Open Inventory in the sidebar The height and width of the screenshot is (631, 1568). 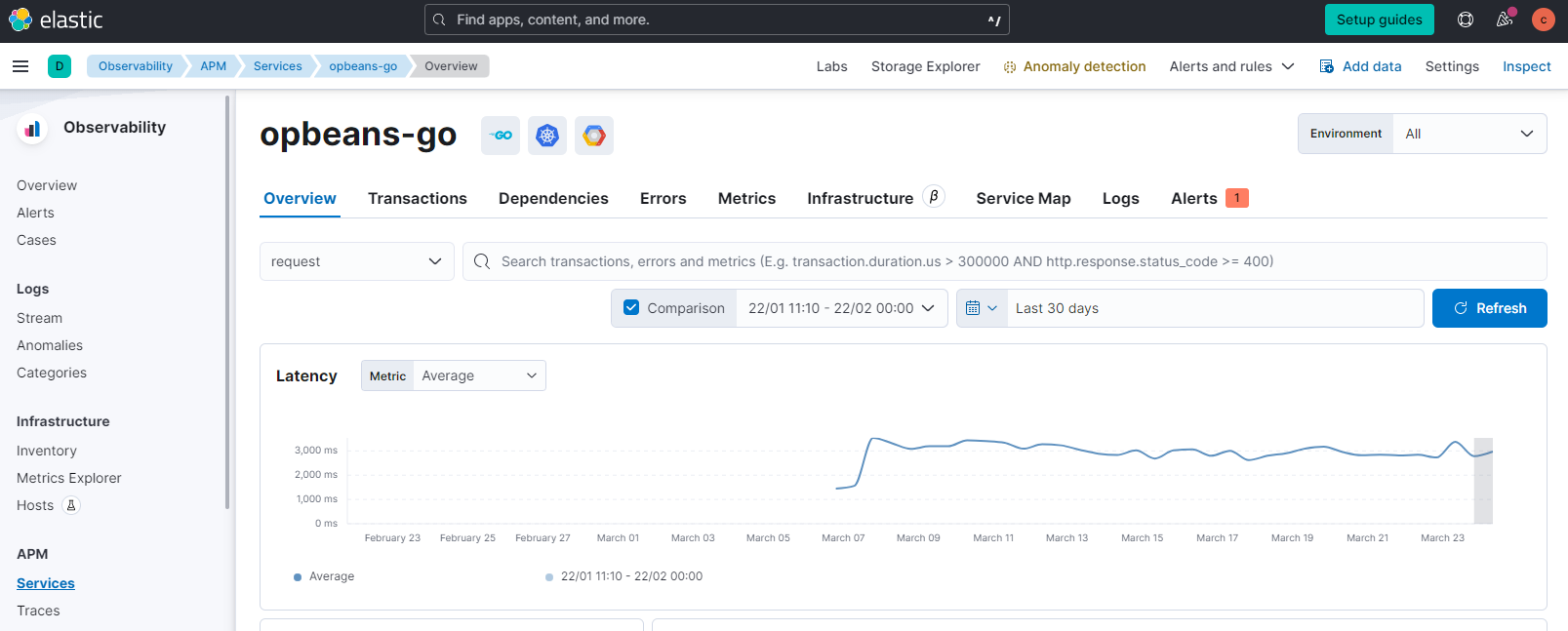click(47, 451)
